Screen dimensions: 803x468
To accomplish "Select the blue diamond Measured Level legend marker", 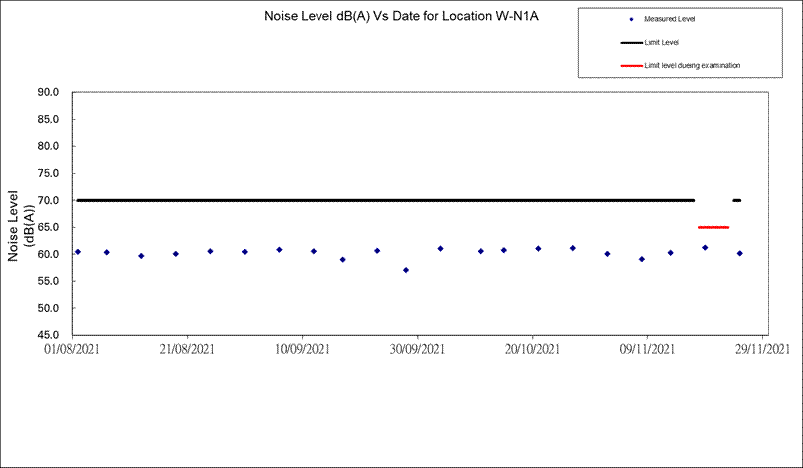I will click(631, 19).
